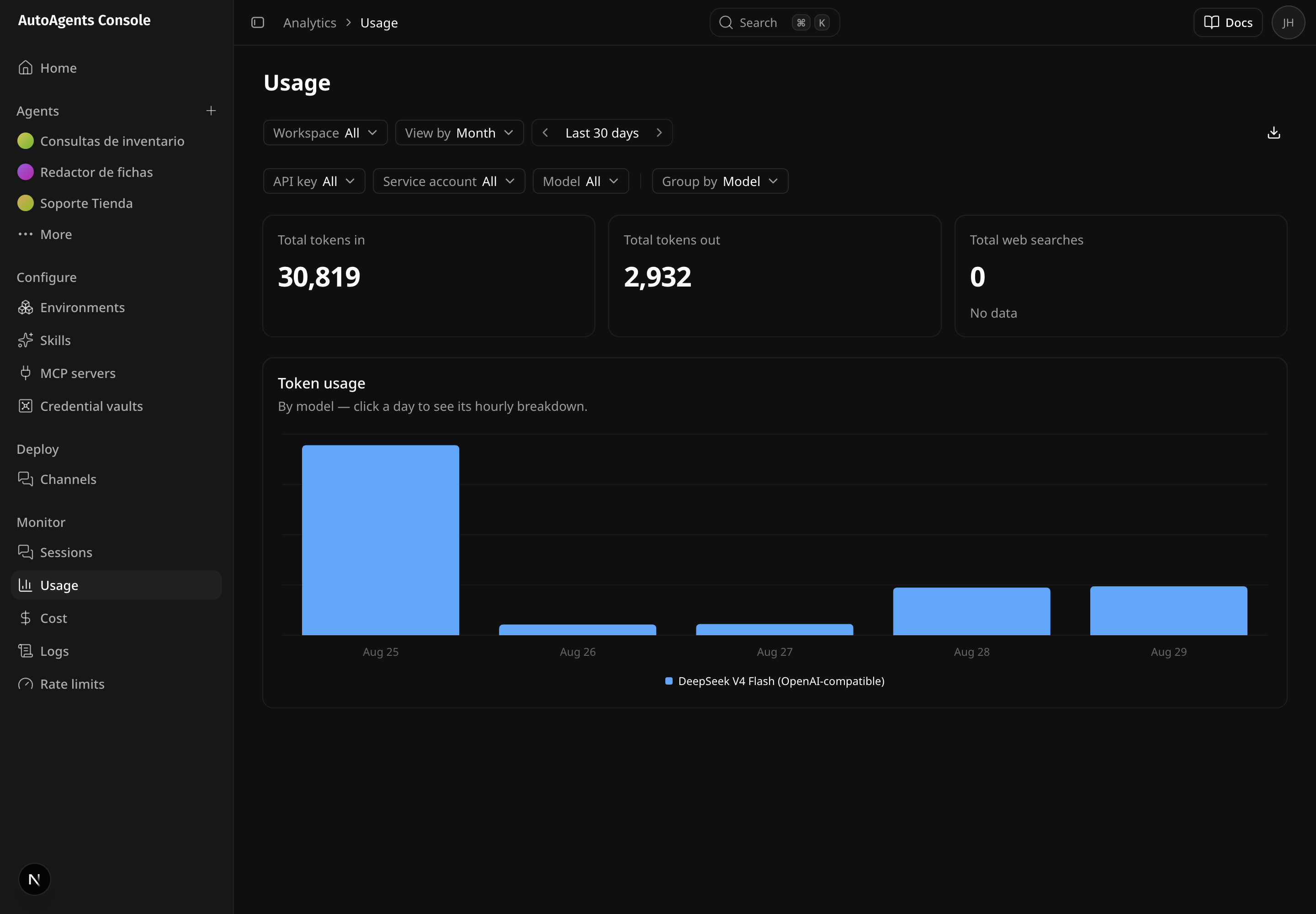Viewport: 1316px width, 914px height.
Task: Go to Cost in sidebar
Action: 116,618
